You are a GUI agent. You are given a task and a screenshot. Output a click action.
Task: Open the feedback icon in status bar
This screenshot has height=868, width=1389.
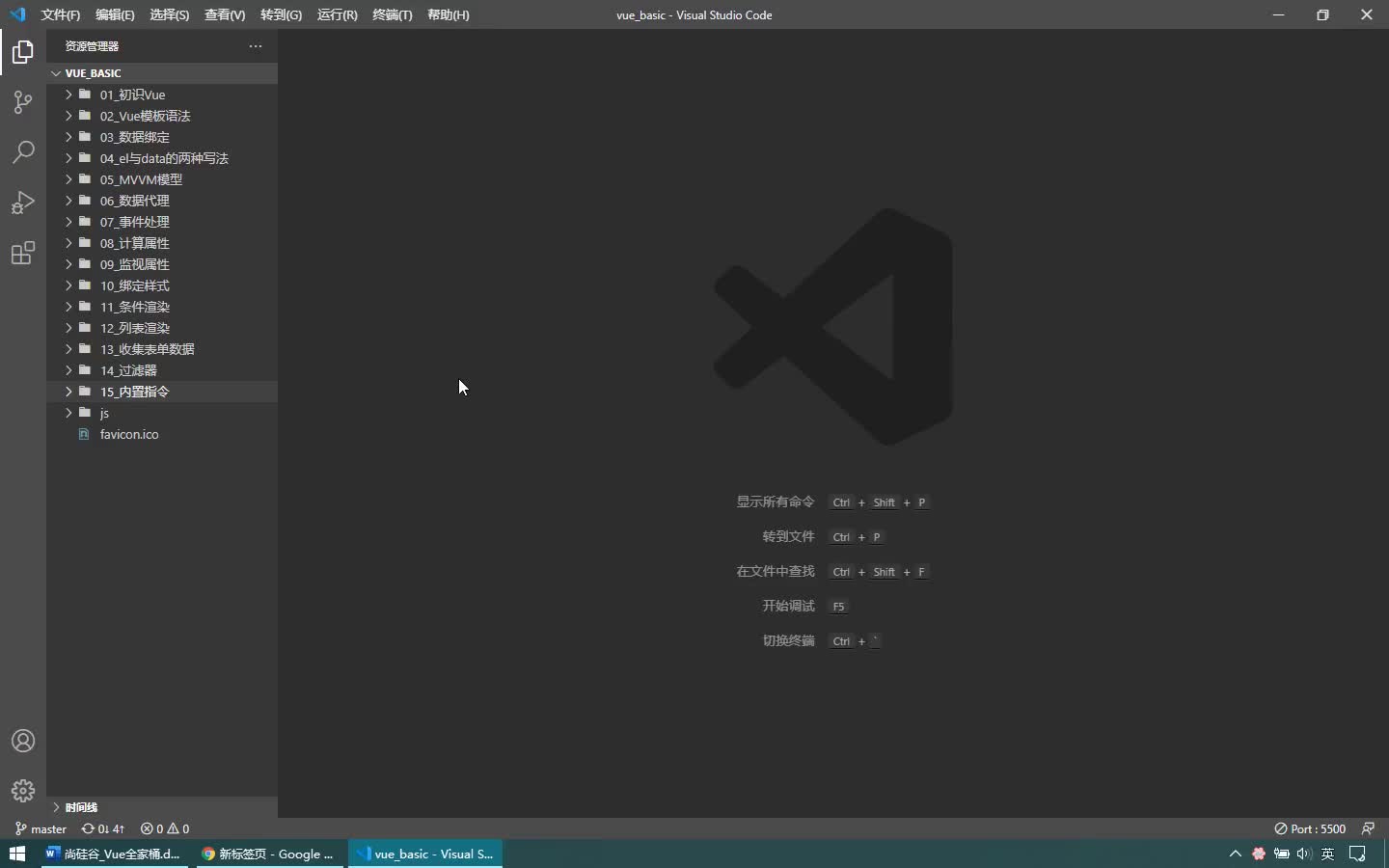[1368, 828]
